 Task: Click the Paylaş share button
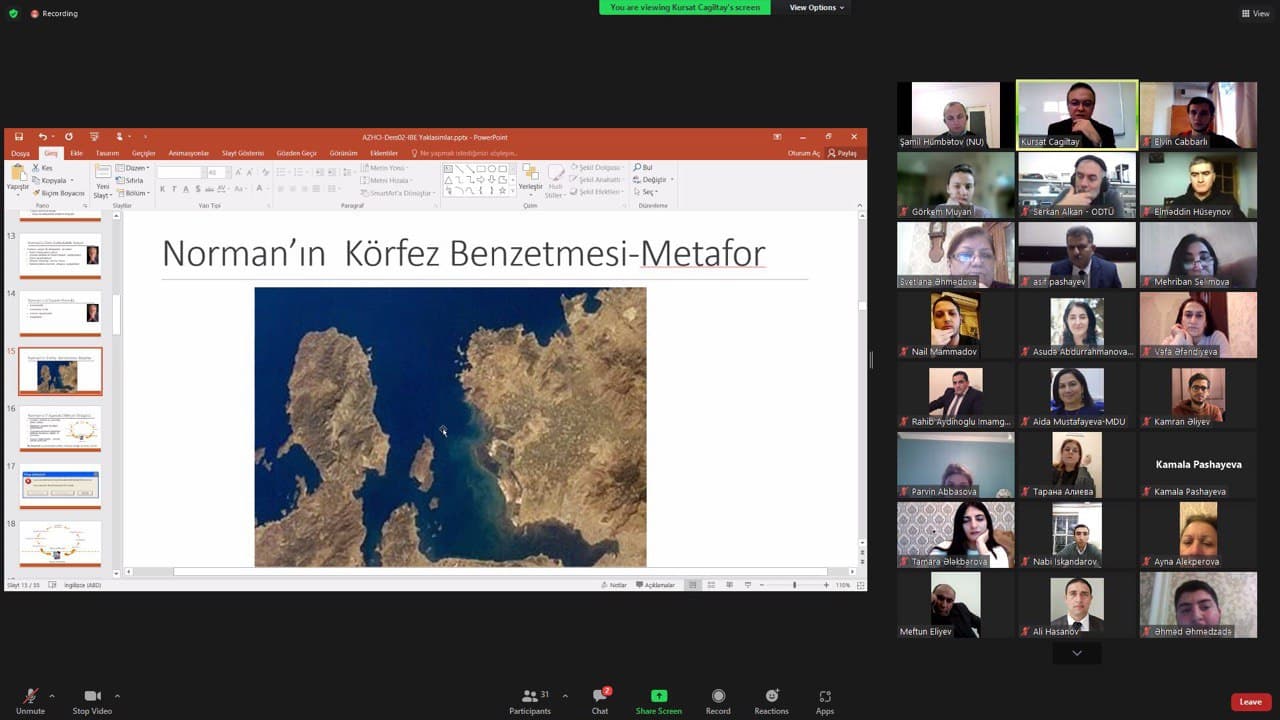pos(843,153)
